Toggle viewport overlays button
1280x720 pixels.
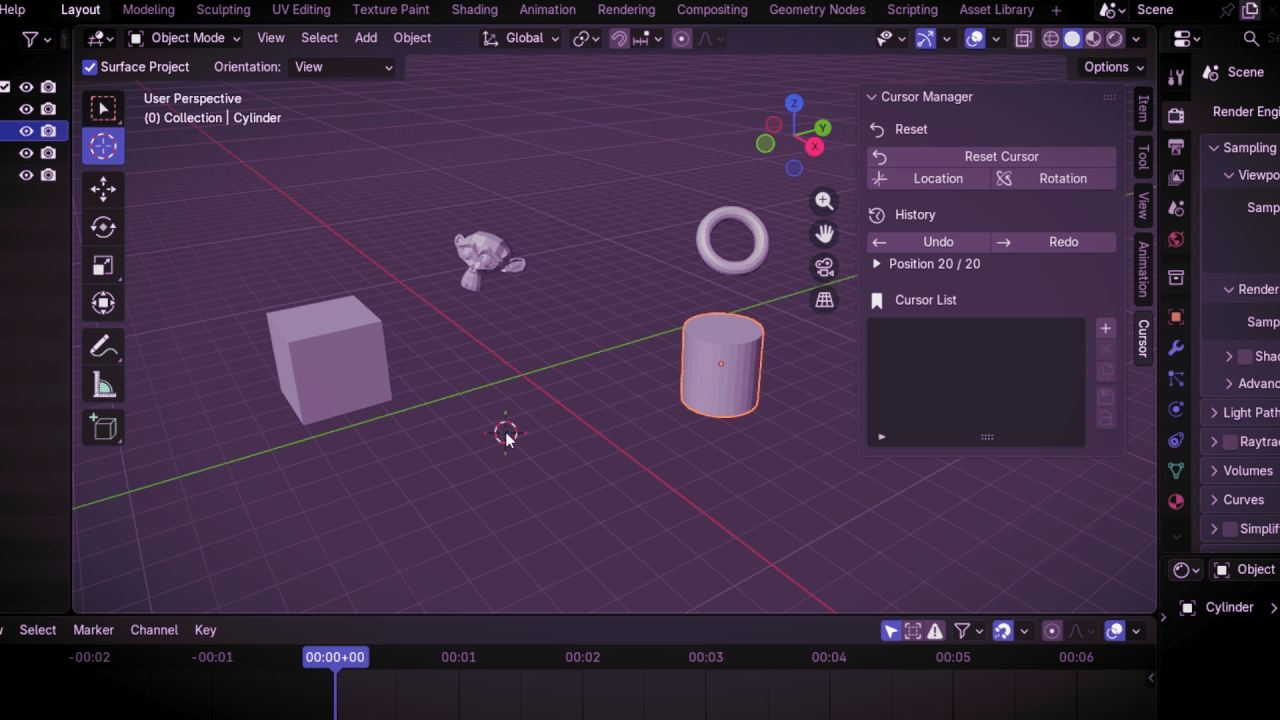coord(974,39)
